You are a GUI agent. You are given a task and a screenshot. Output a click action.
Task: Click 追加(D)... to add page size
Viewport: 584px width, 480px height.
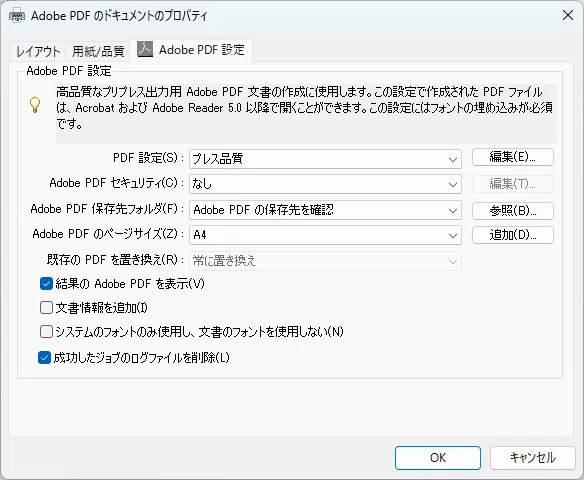point(512,235)
